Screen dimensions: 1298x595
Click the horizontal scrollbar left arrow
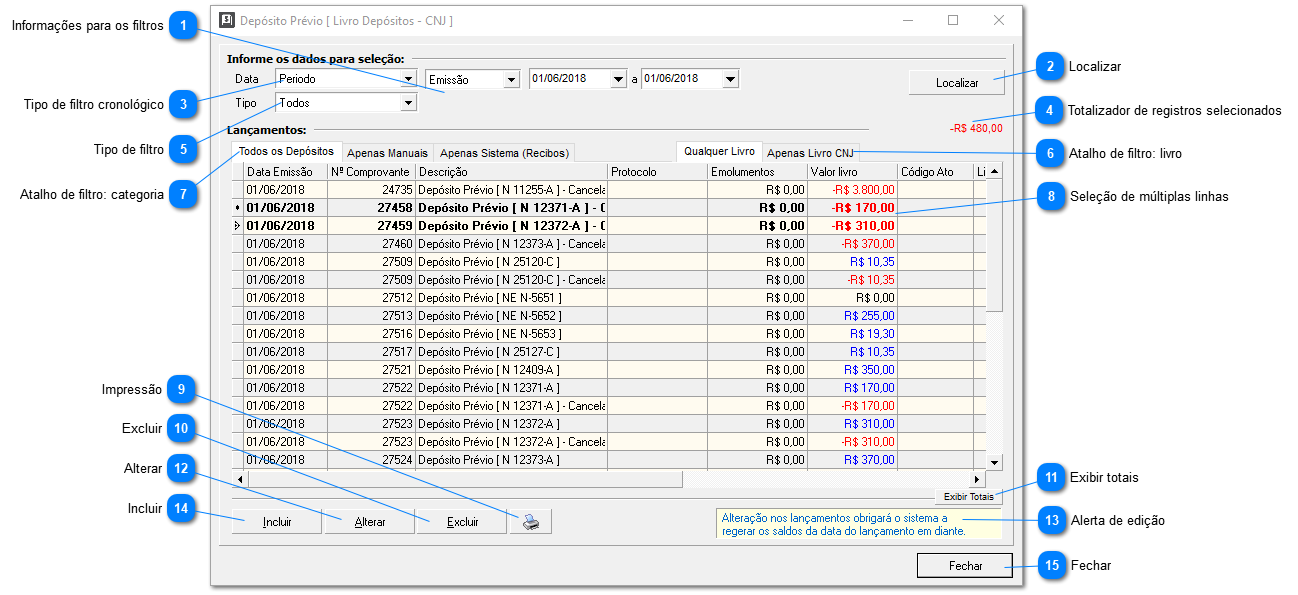(240, 479)
